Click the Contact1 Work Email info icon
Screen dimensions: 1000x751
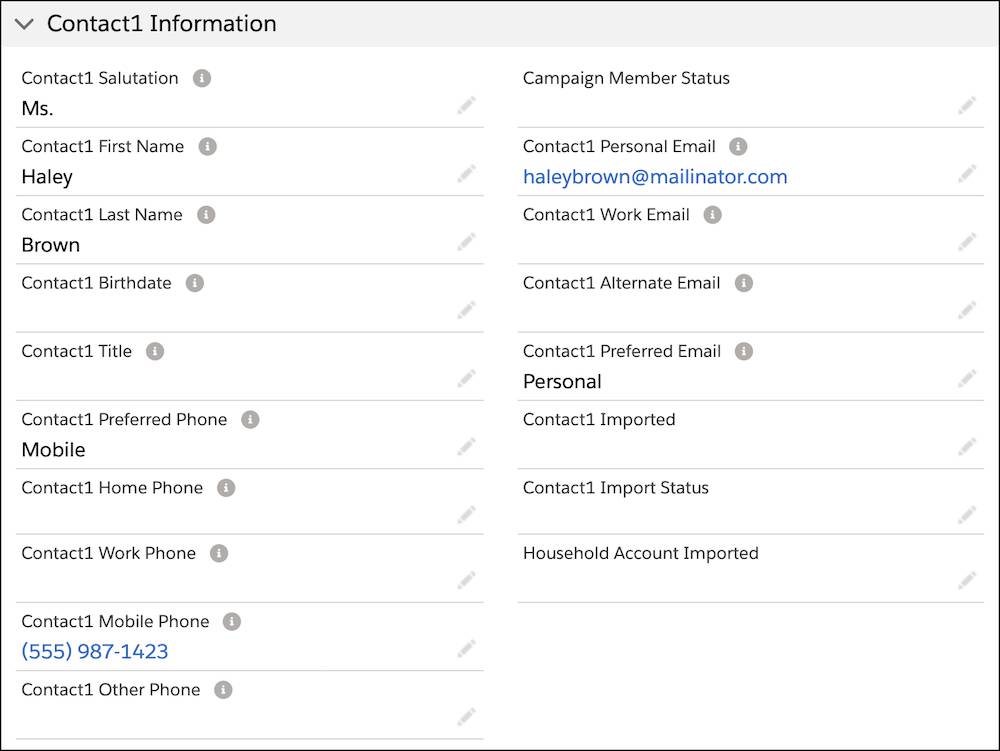[x=712, y=215]
